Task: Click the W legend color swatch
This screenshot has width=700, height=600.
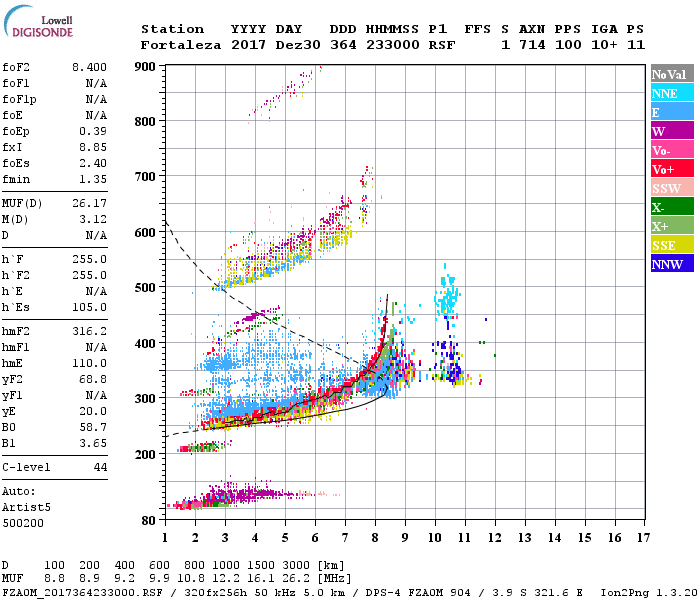Action: [x=672, y=131]
